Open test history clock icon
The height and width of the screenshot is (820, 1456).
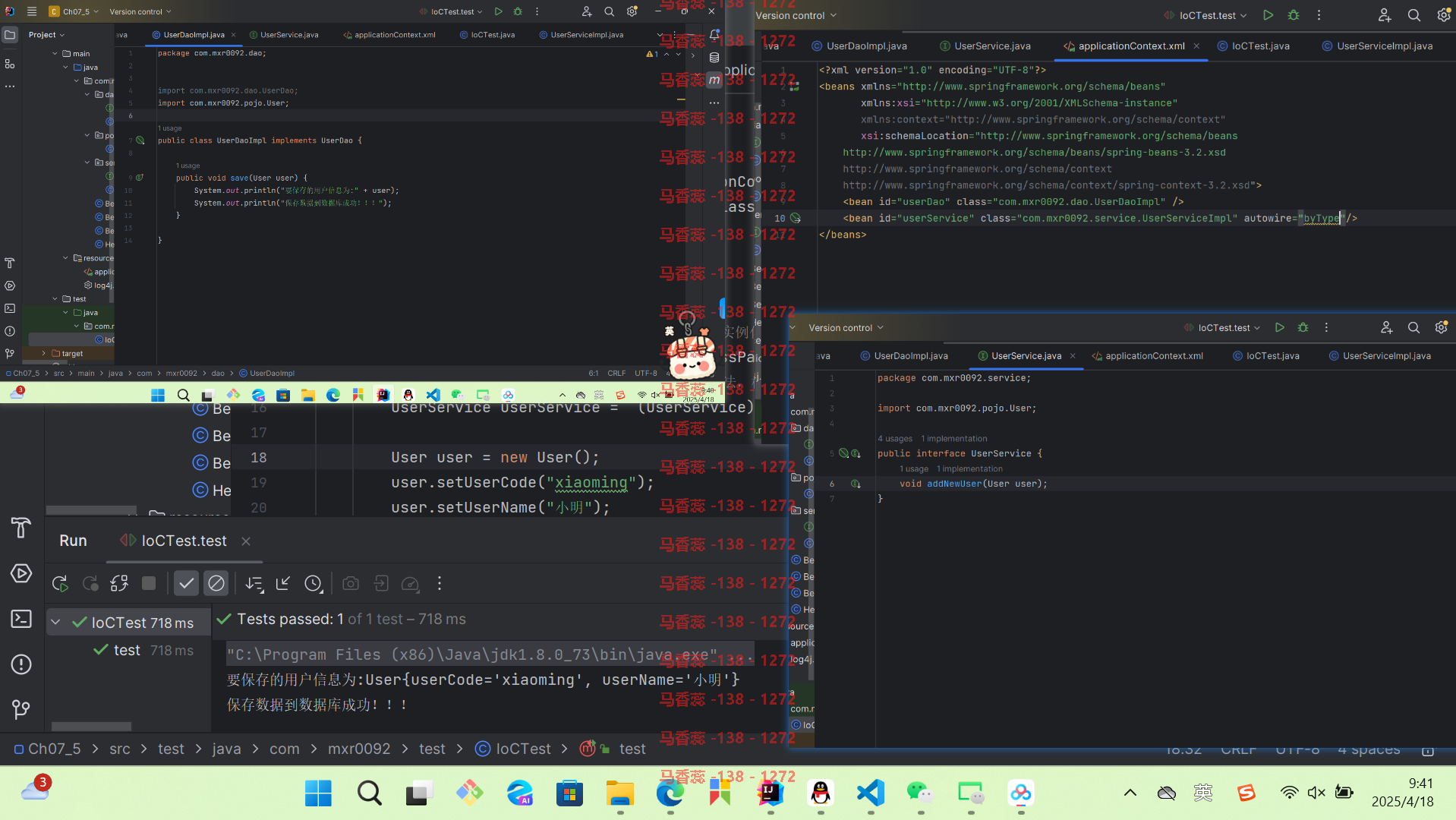pos(313,583)
